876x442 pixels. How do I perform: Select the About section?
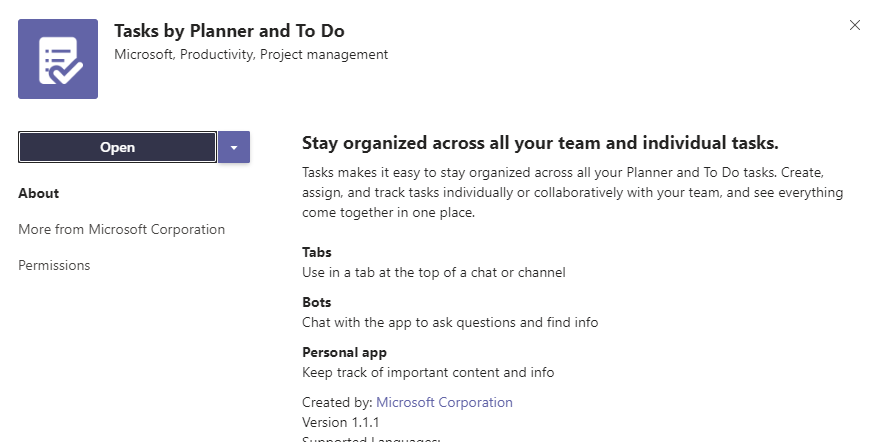coord(39,193)
